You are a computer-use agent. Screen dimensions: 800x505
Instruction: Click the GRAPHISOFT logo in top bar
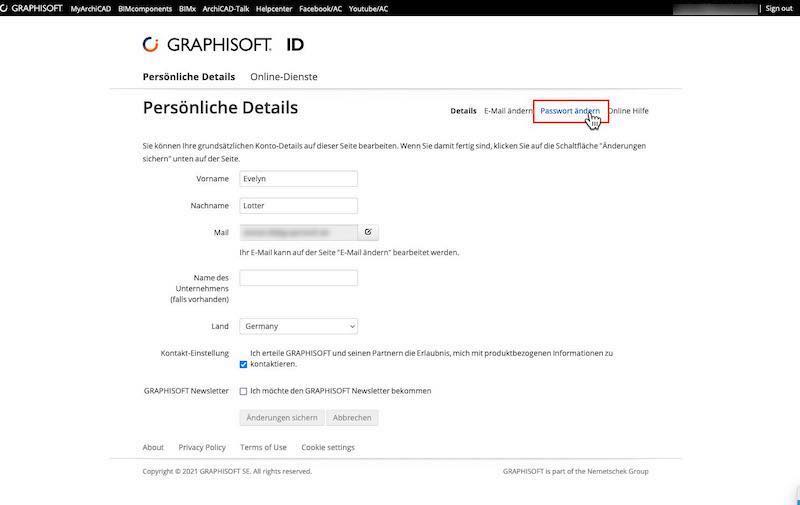pyautogui.click(x=32, y=8)
